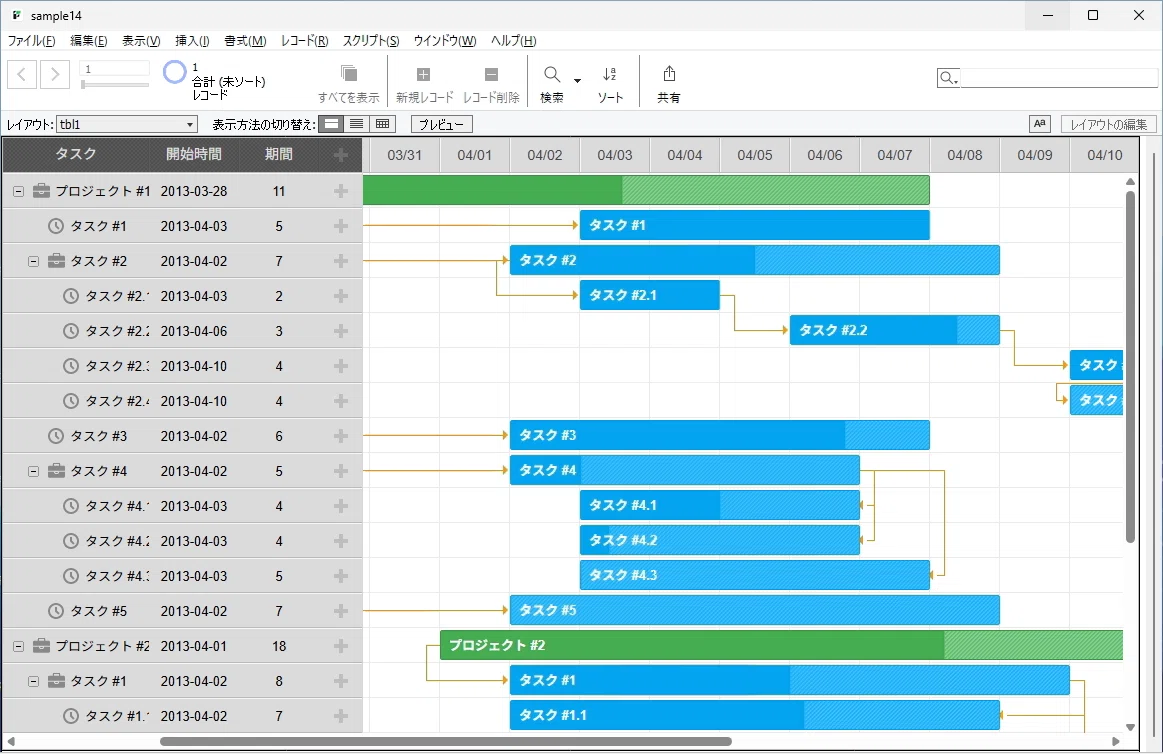Go to next record arrow
This screenshot has height=754, width=1163.
coord(55,74)
